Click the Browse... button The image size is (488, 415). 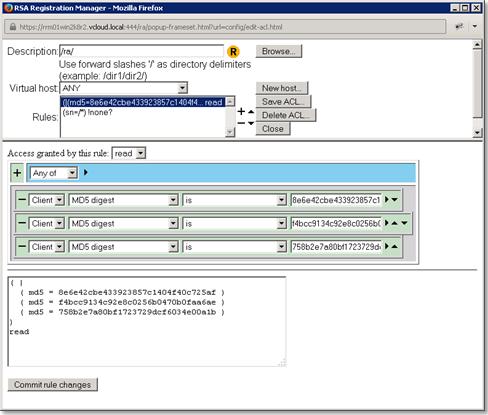click(x=279, y=51)
